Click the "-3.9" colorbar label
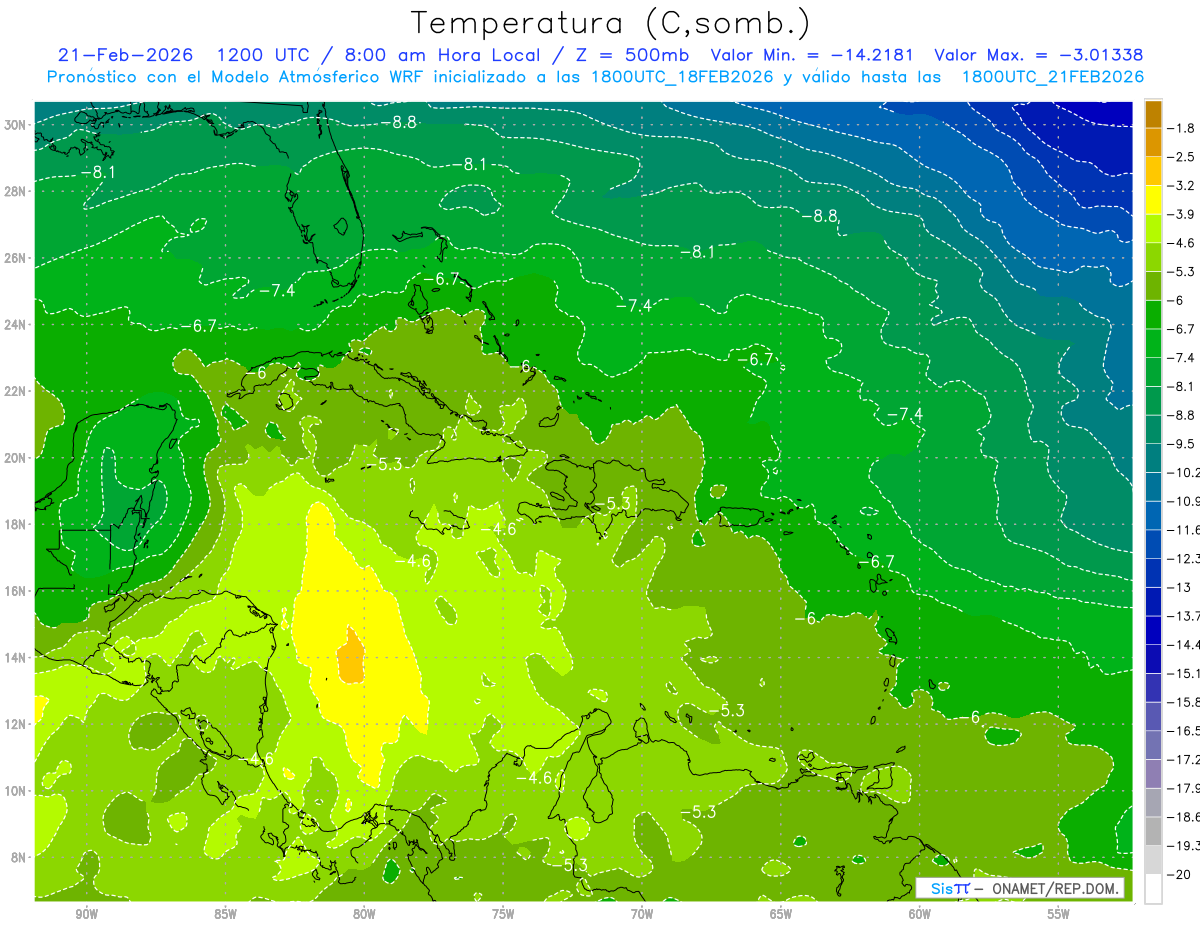The image size is (1200, 927). click(1181, 214)
